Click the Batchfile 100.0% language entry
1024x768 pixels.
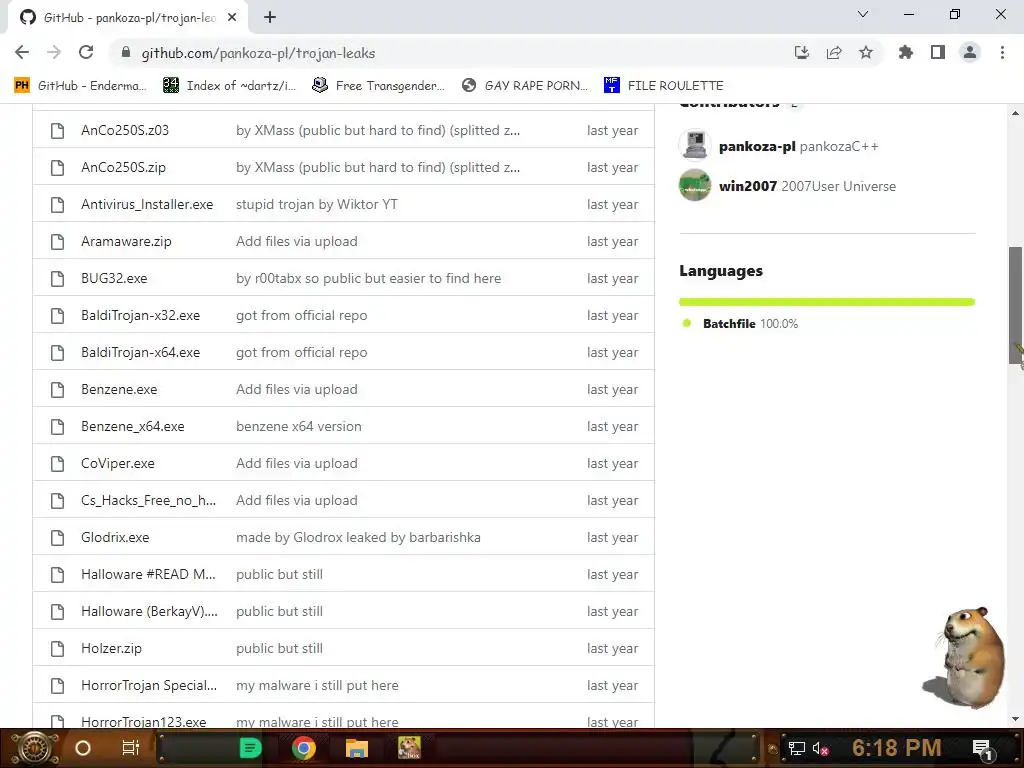tap(741, 323)
